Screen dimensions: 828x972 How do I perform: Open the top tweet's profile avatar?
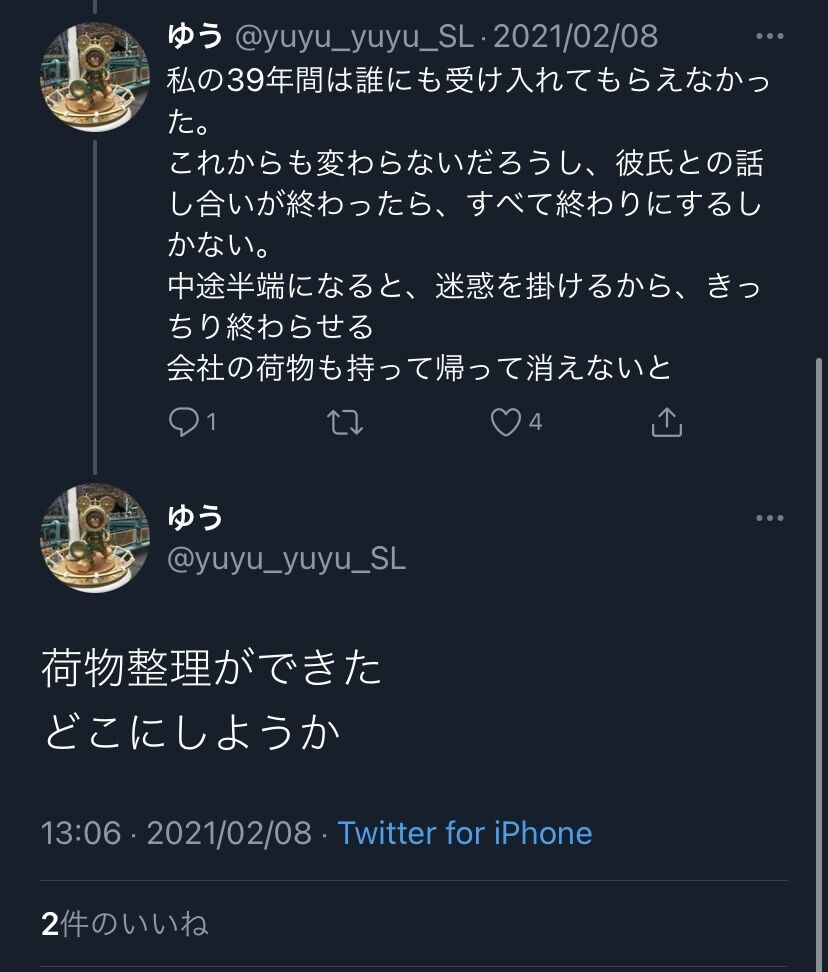[x=95, y=77]
